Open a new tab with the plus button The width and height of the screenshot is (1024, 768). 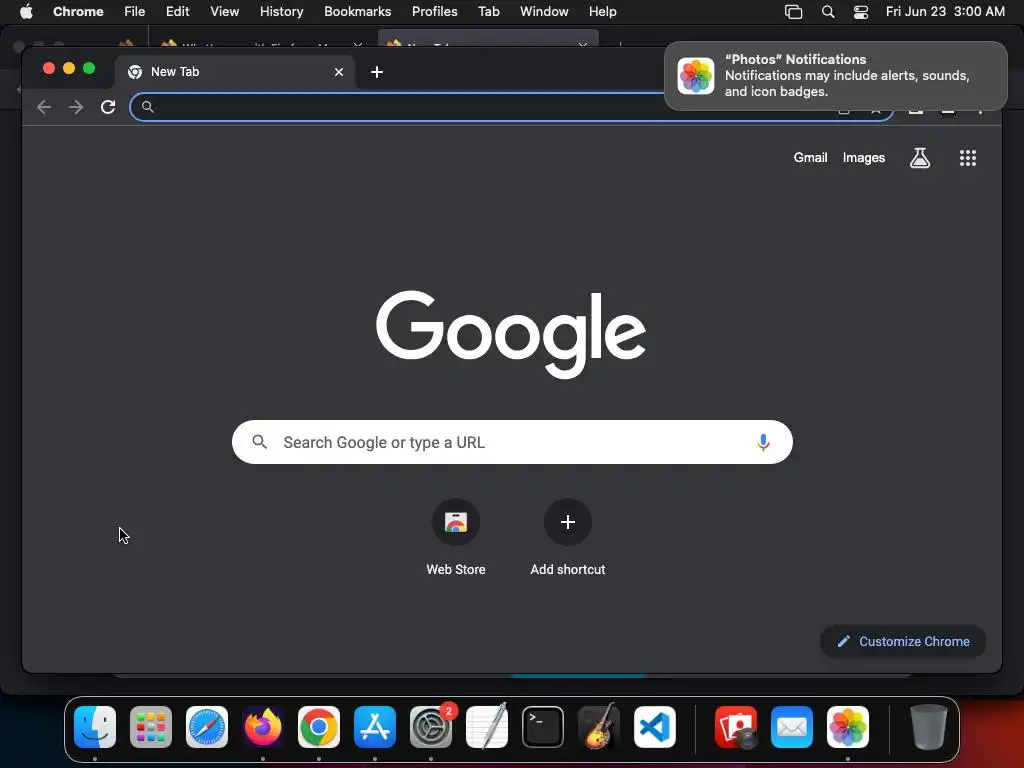[x=377, y=72]
